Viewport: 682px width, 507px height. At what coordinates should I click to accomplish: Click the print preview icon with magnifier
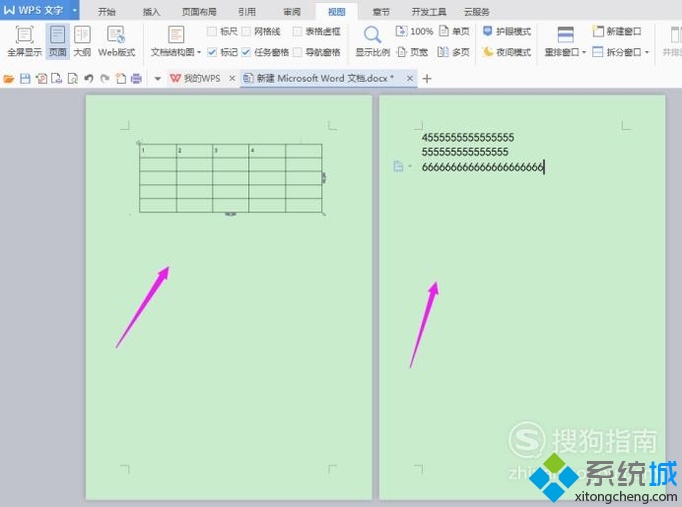[73, 79]
